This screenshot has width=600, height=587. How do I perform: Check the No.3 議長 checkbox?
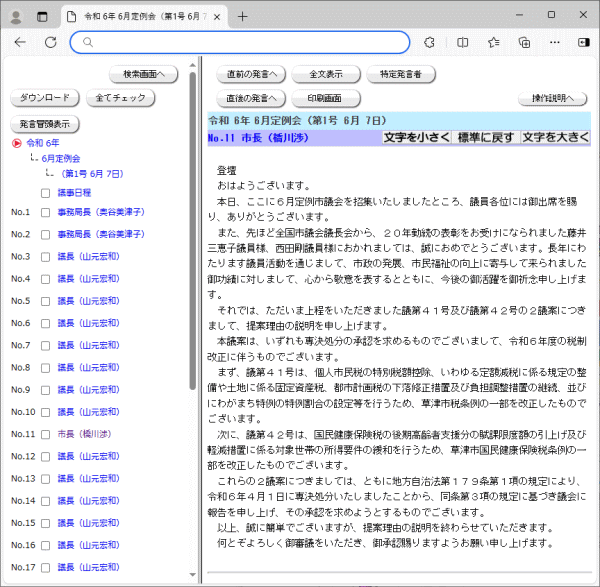(x=46, y=257)
